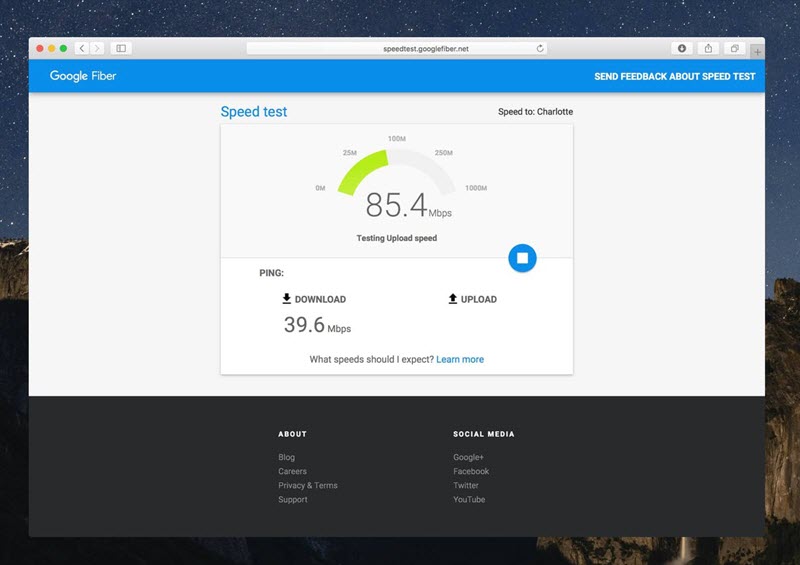Open the Support footer link
Screen dimensions: 800x565
pos(293,499)
